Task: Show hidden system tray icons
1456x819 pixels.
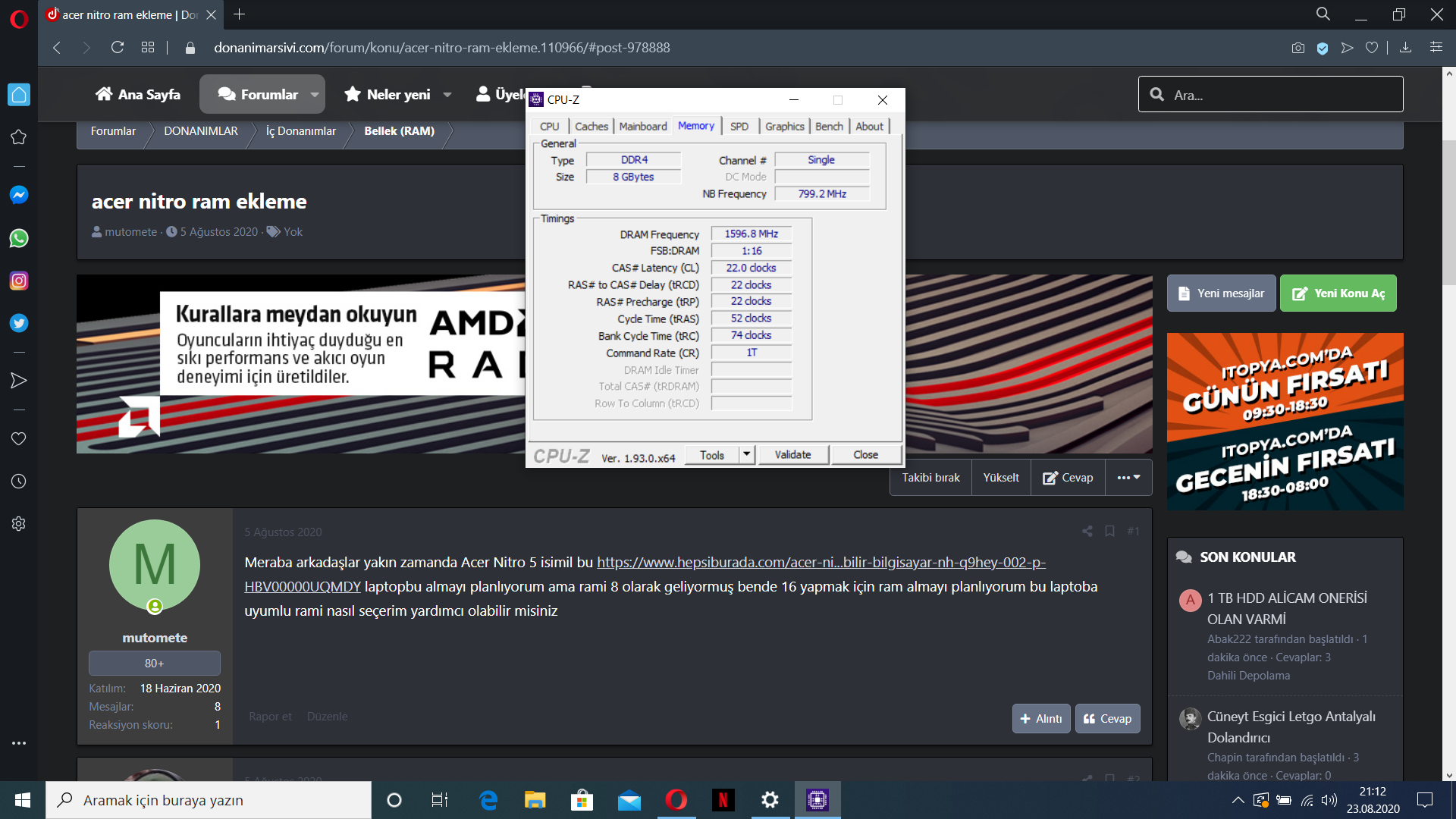Action: 1238,800
